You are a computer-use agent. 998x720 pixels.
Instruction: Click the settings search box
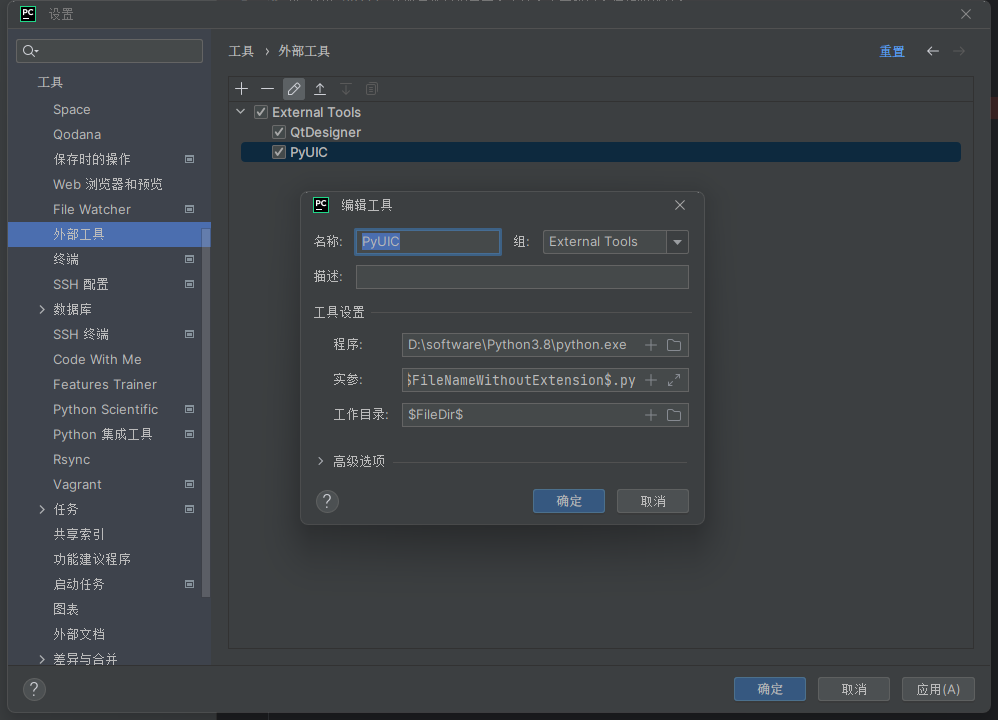[x=109, y=51]
